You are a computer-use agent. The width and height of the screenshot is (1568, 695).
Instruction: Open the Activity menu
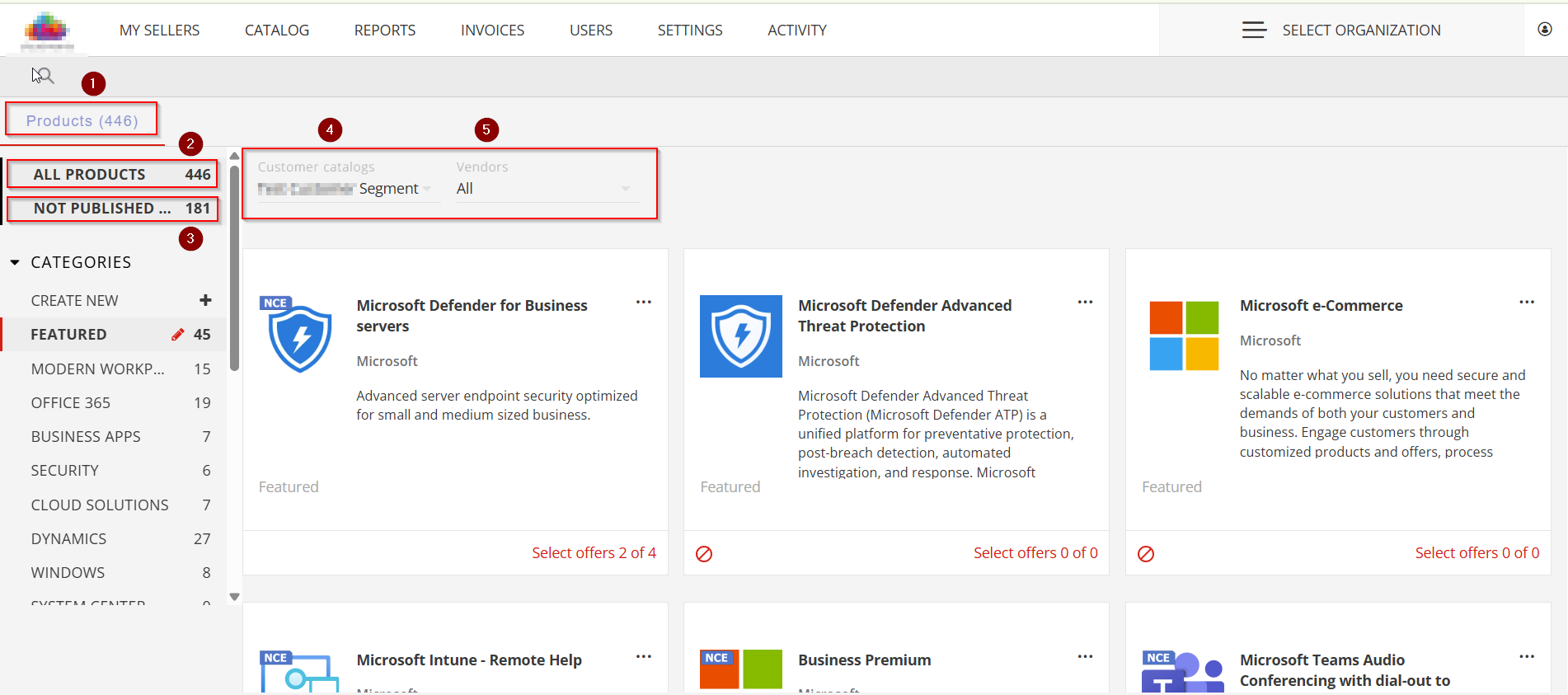(797, 31)
